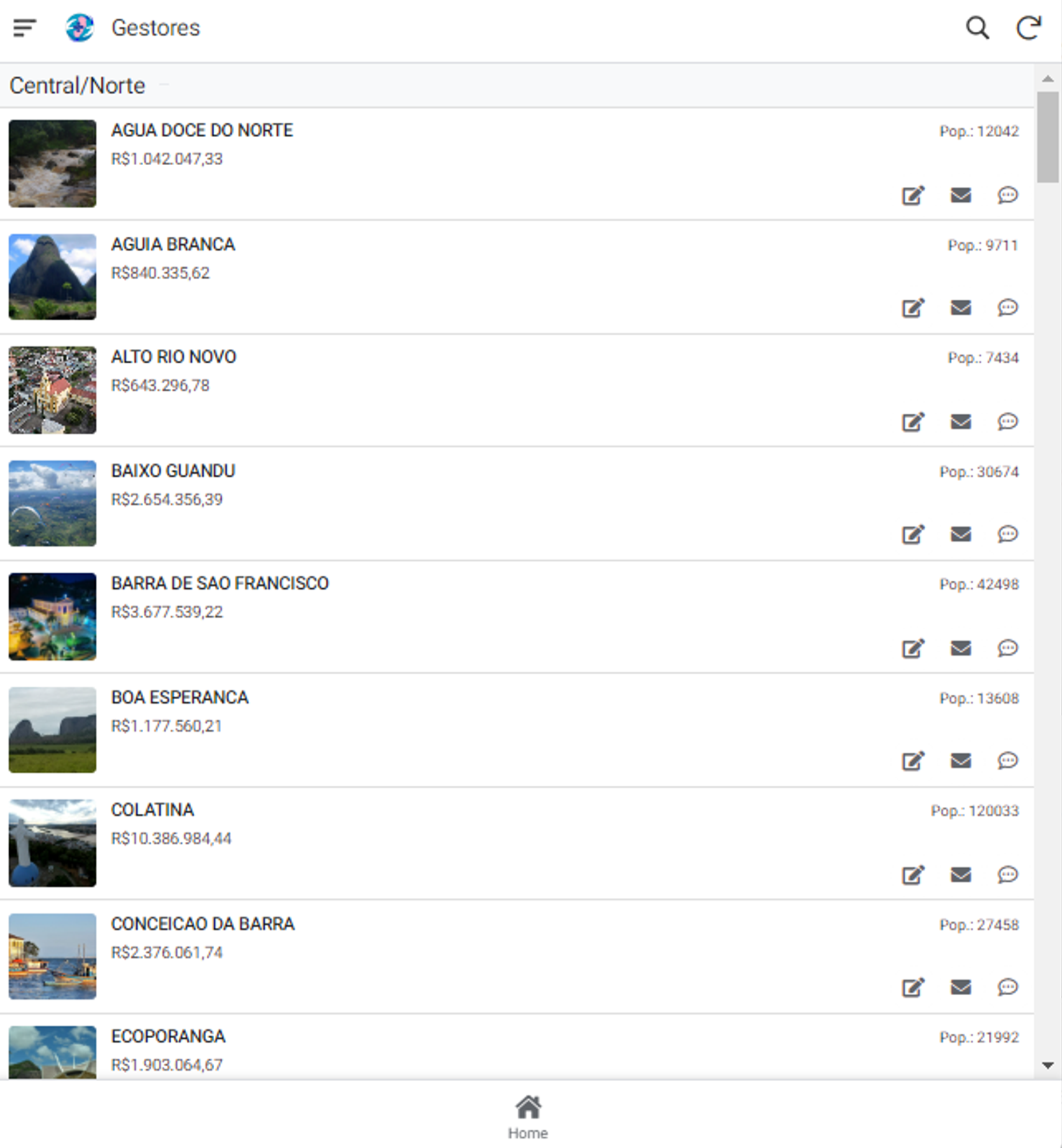The height and width of the screenshot is (1148, 1062).
Task: Click the Gestores app logo
Action: pos(79,27)
